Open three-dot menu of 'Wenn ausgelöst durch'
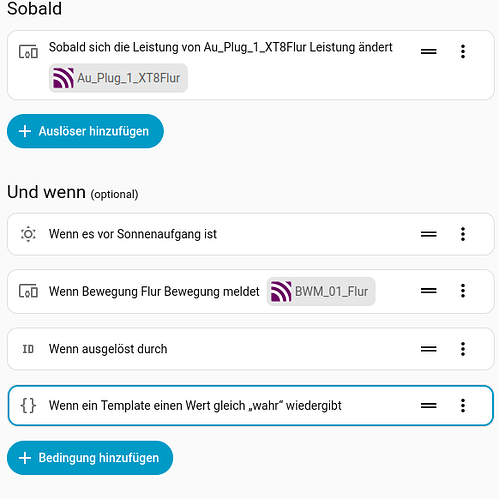The image size is (499, 499). [463, 349]
